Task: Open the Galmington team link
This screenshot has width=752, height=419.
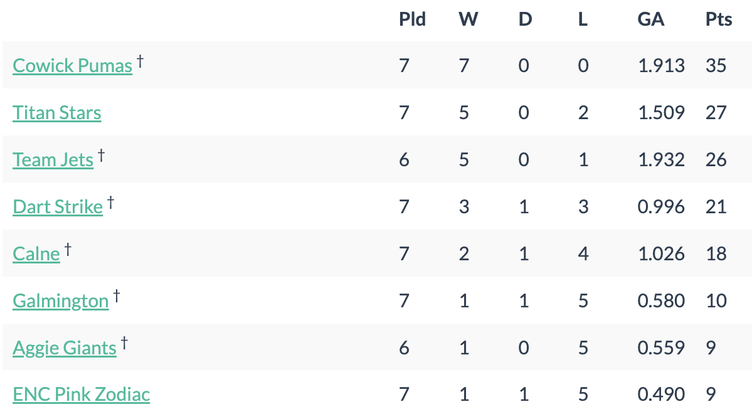Action: [x=60, y=301]
